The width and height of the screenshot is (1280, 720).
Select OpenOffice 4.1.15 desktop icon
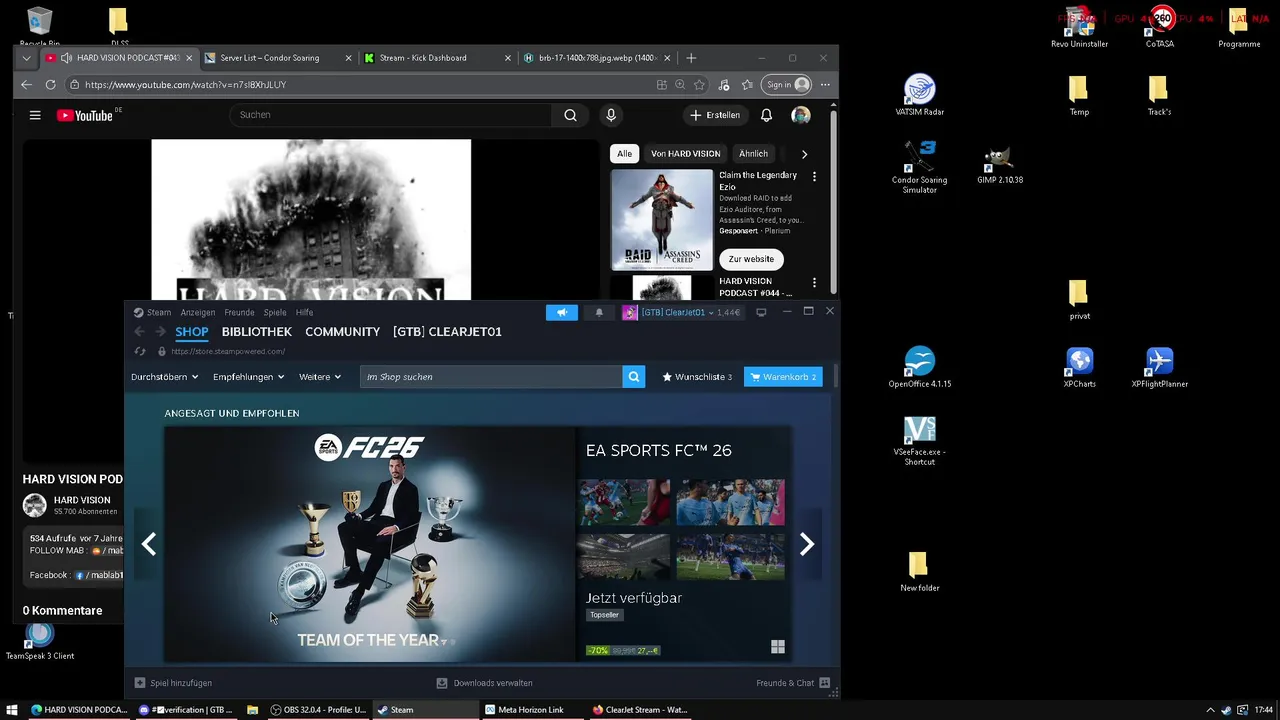(920, 368)
